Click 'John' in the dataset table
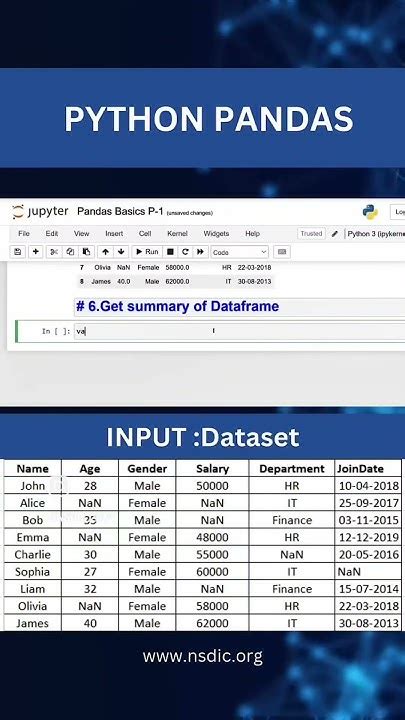 pos(33,486)
